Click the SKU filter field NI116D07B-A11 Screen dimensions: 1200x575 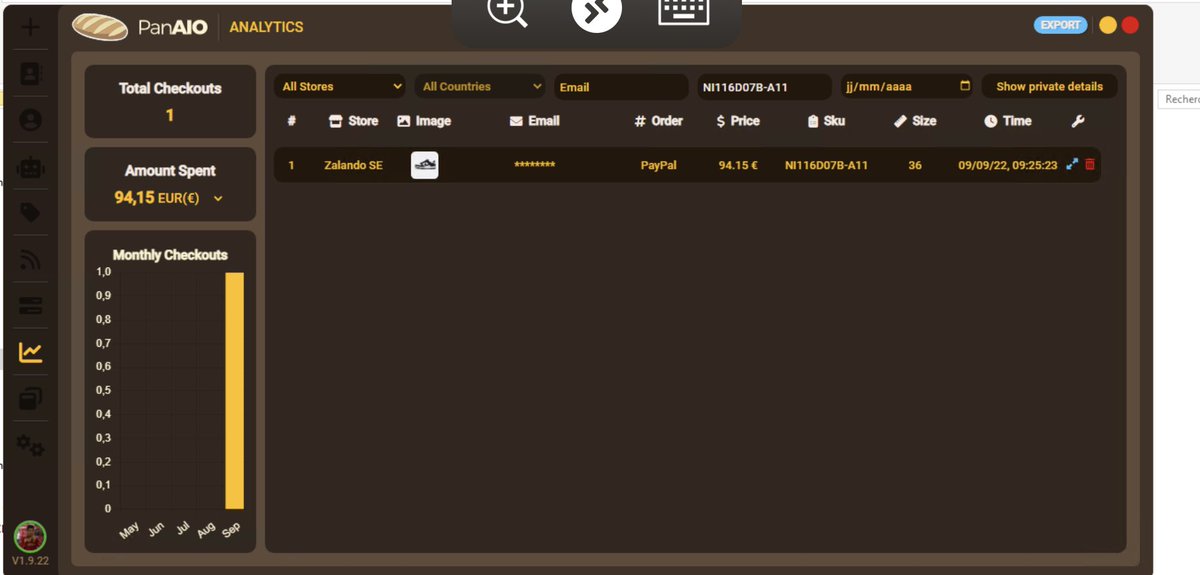point(764,87)
